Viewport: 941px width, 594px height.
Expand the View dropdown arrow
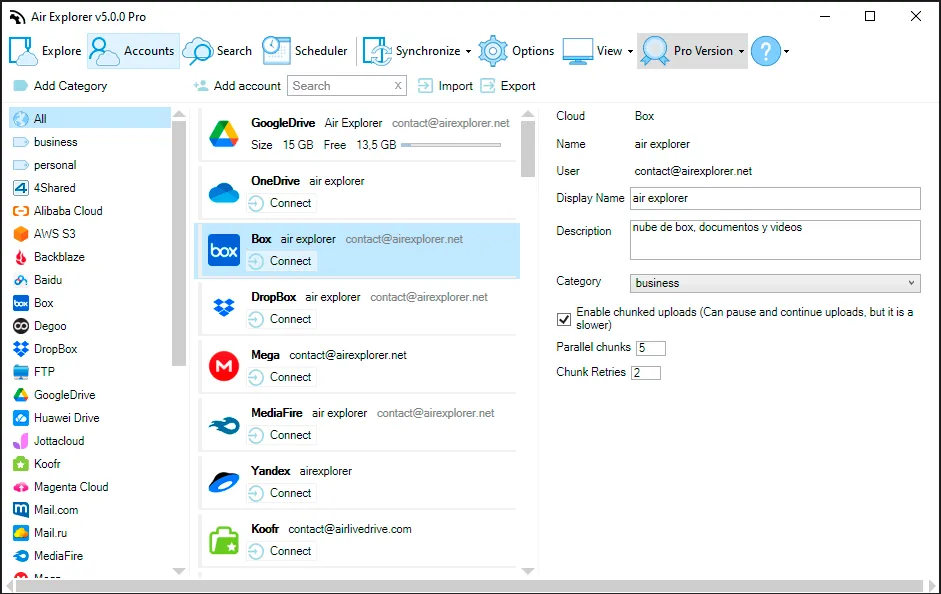pos(630,52)
